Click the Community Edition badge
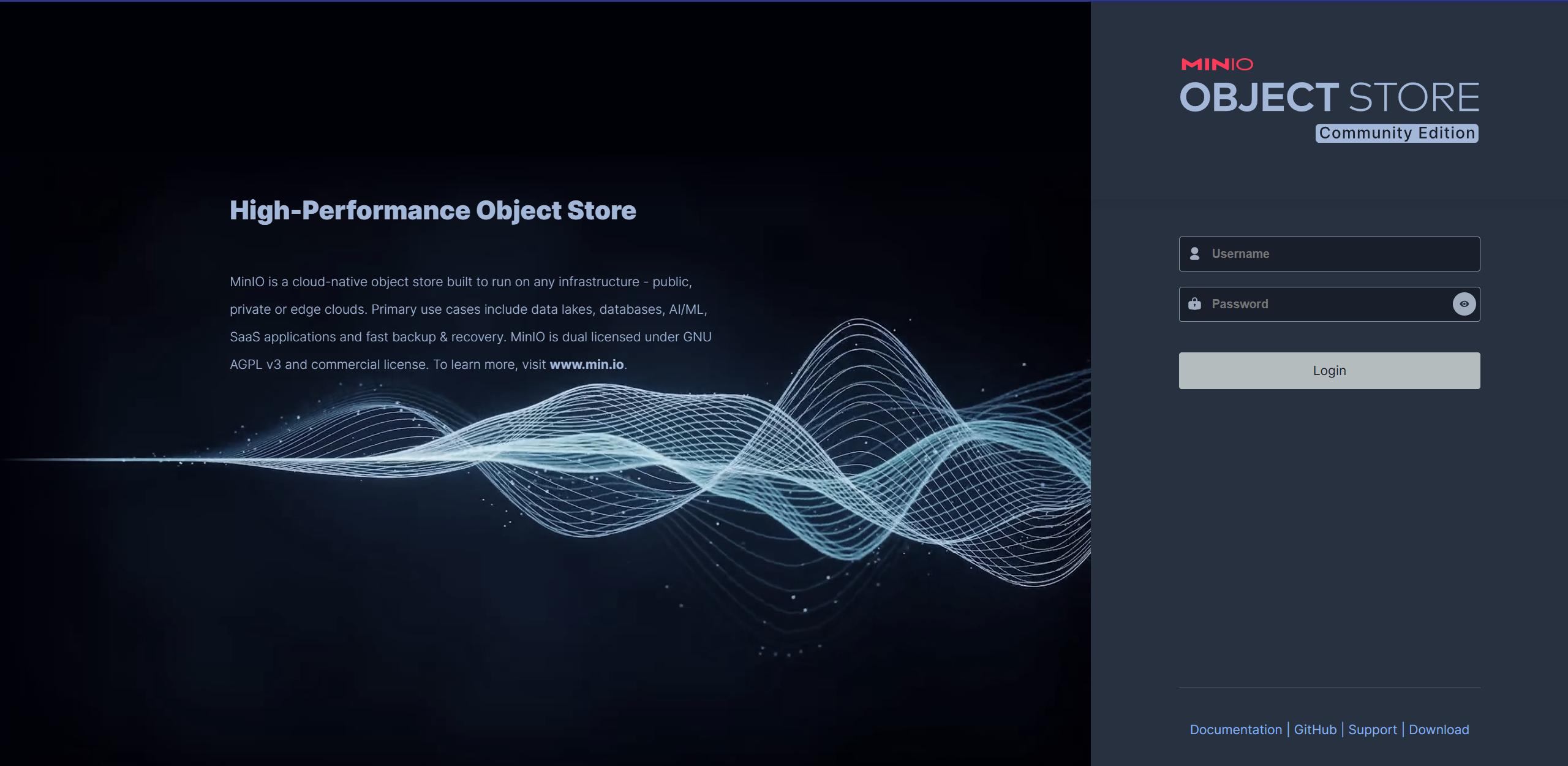The height and width of the screenshot is (766, 1568). click(1396, 133)
